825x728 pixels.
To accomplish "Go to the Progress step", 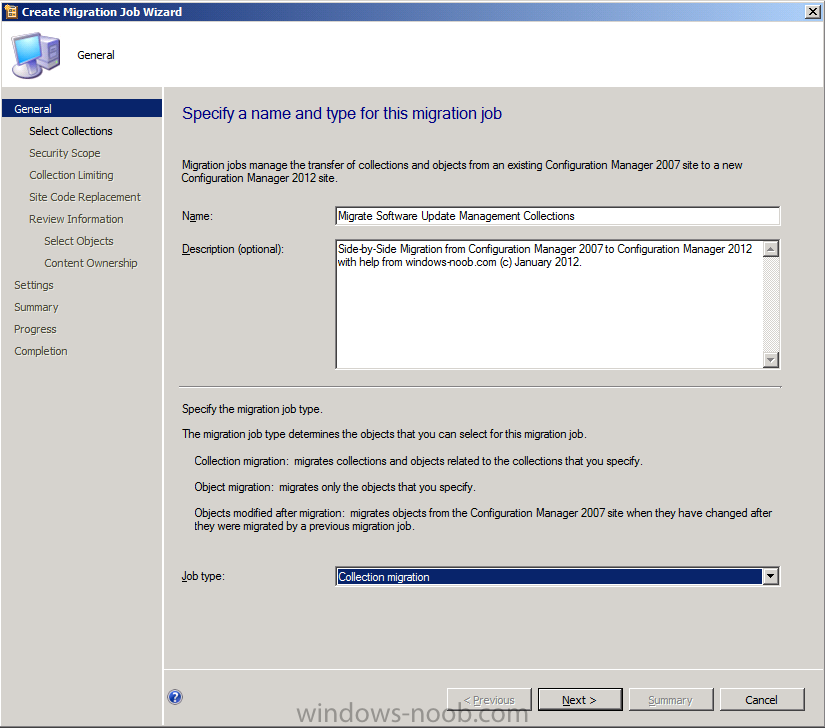I will (35, 329).
